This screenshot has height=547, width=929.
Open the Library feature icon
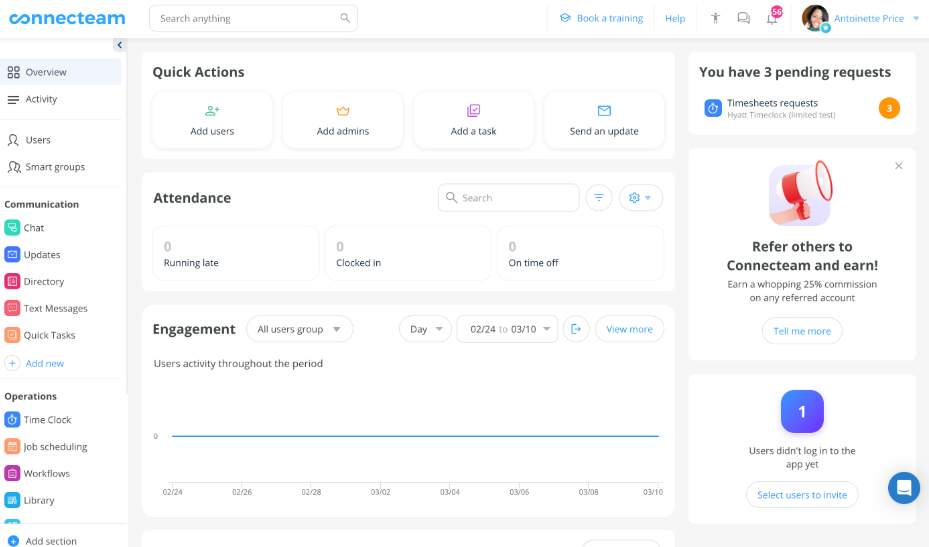[12, 500]
